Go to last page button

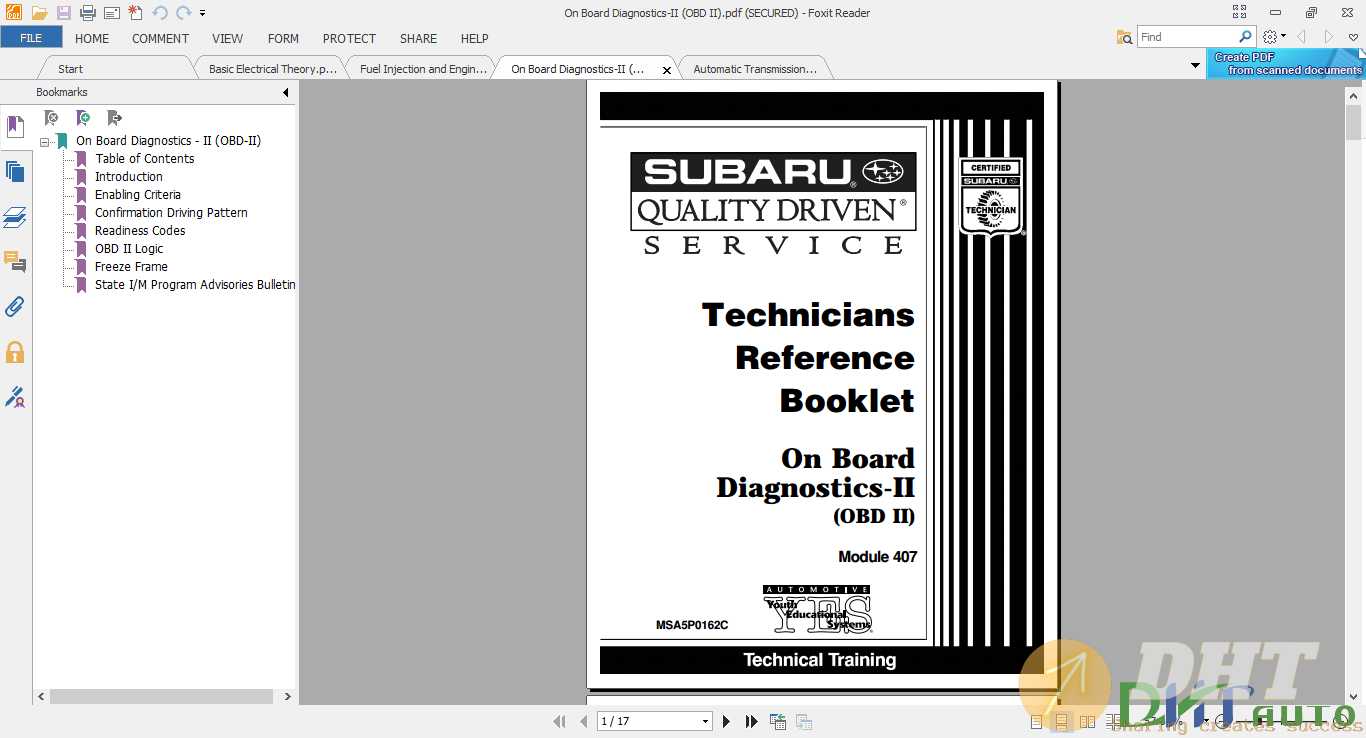[751, 721]
